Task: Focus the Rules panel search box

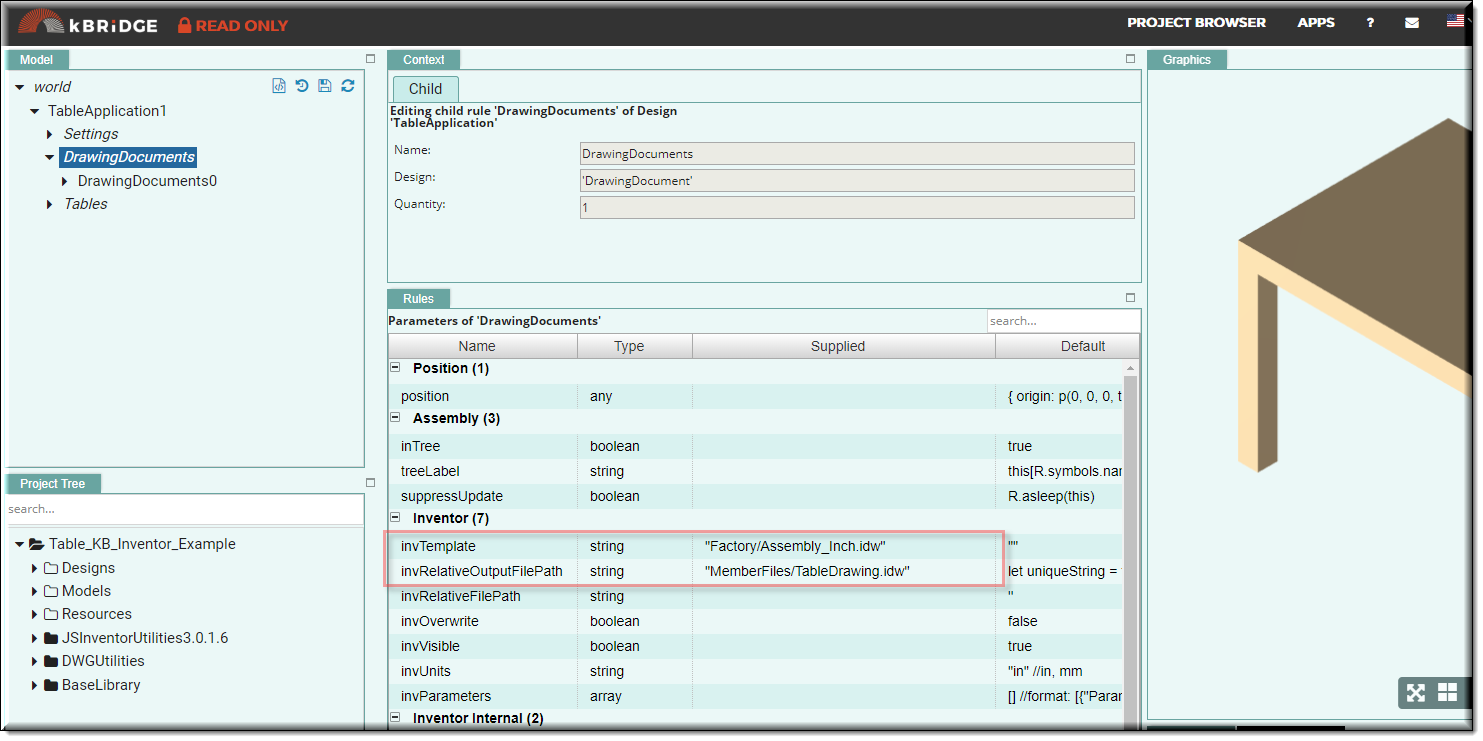Action: tap(1062, 321)
